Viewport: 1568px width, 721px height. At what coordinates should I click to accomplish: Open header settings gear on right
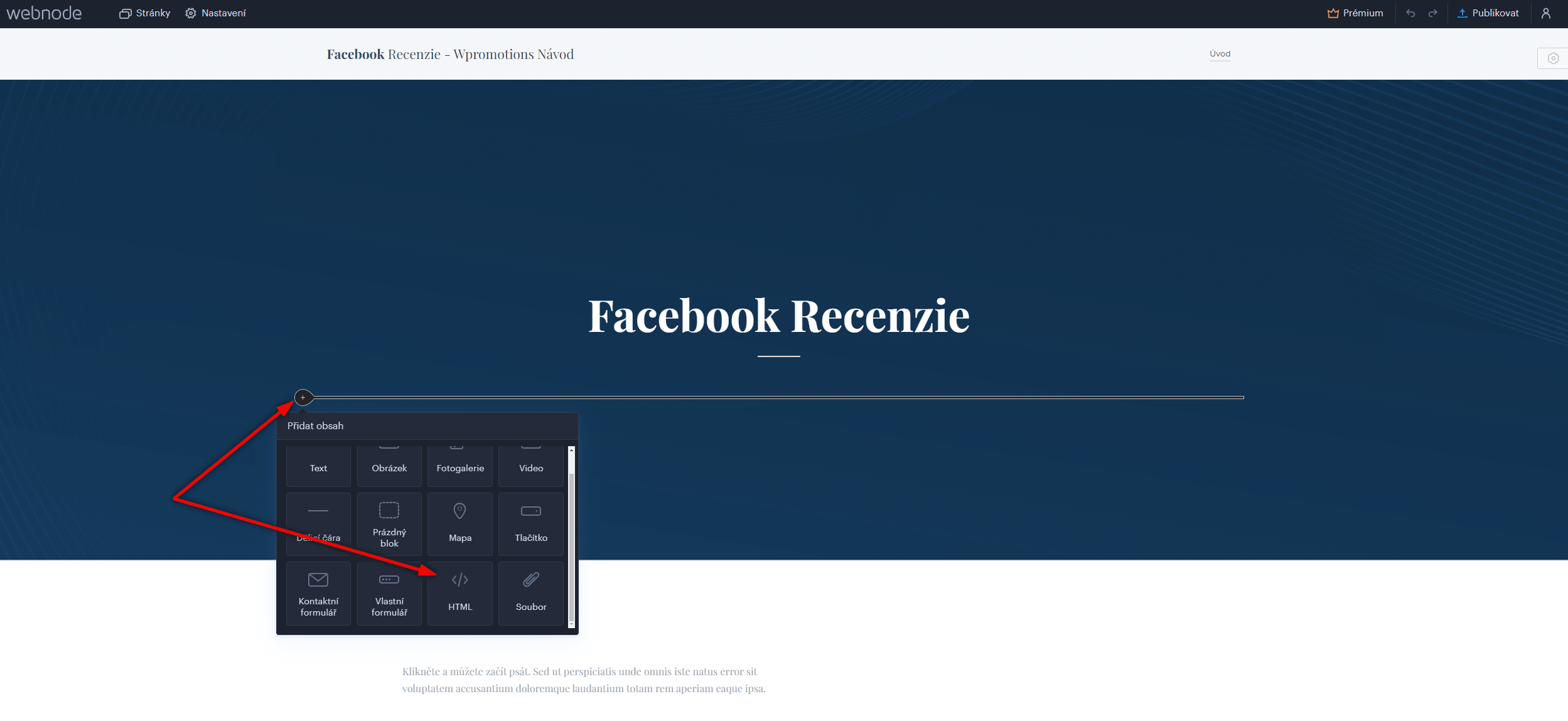1553,58
